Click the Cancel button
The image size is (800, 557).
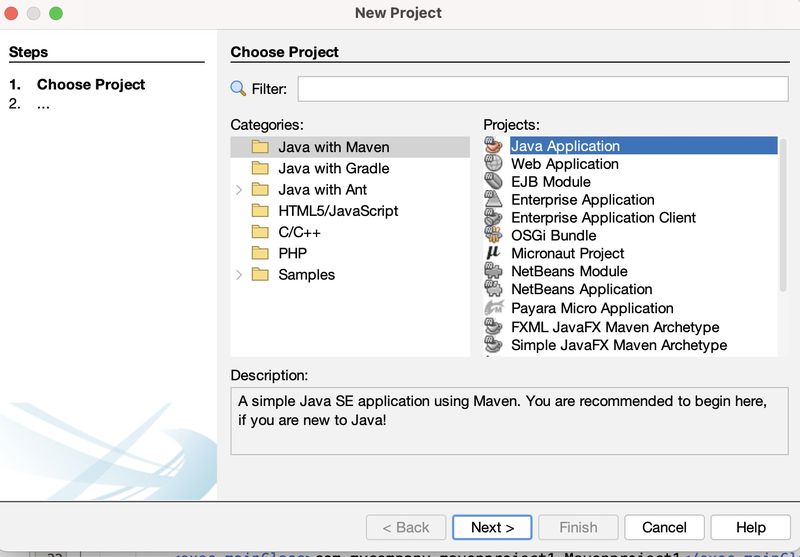[x=664, y=527]
